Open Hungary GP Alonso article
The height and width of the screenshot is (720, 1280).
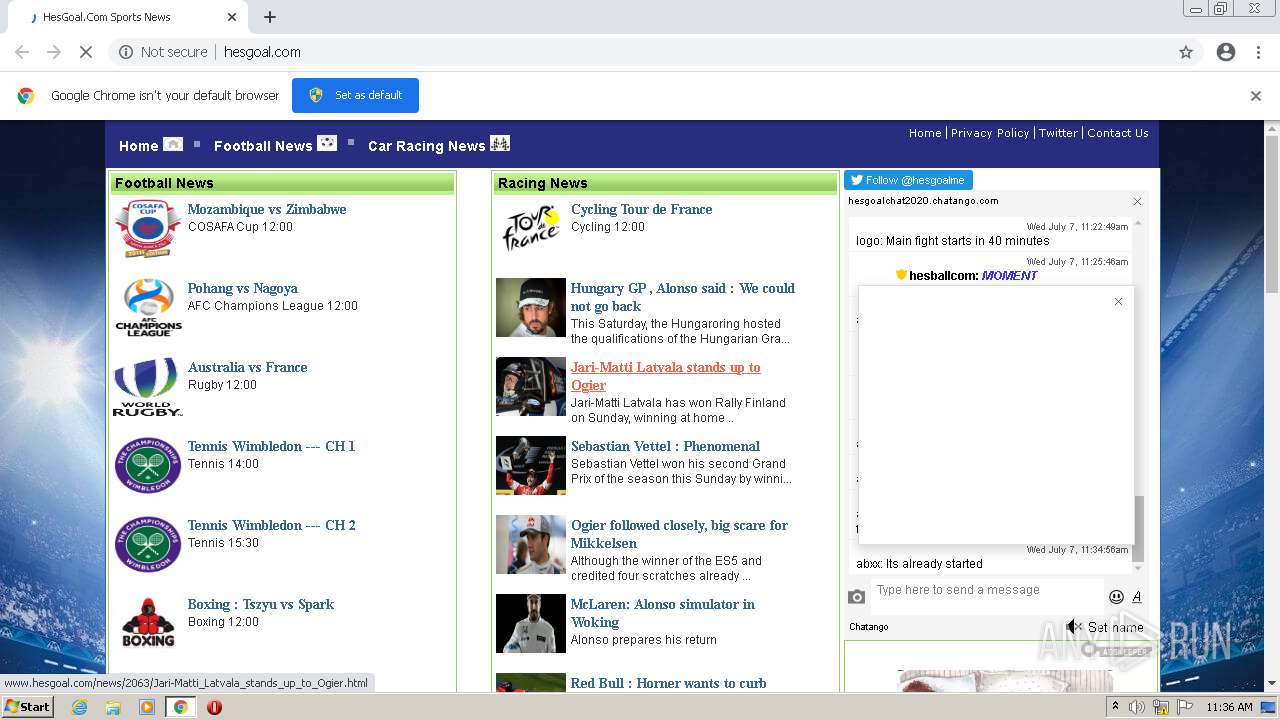(x=682, y=297)
